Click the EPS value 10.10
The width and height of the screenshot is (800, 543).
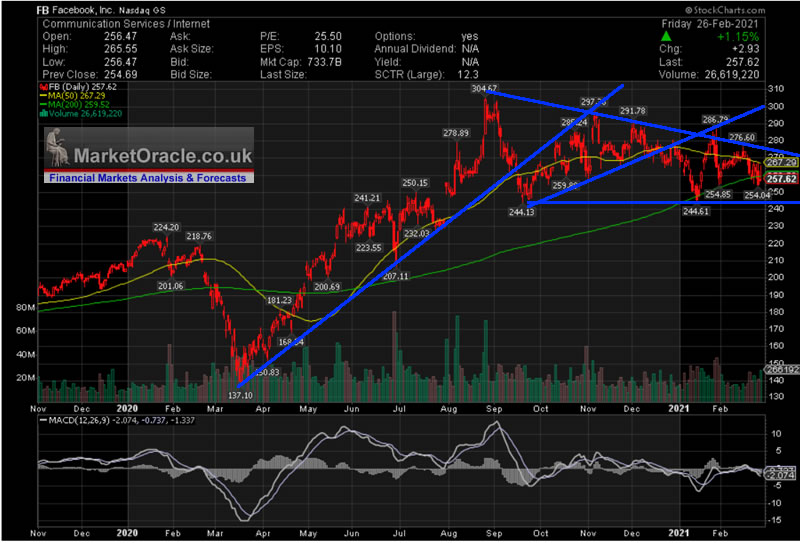click(x=328, y=49)
